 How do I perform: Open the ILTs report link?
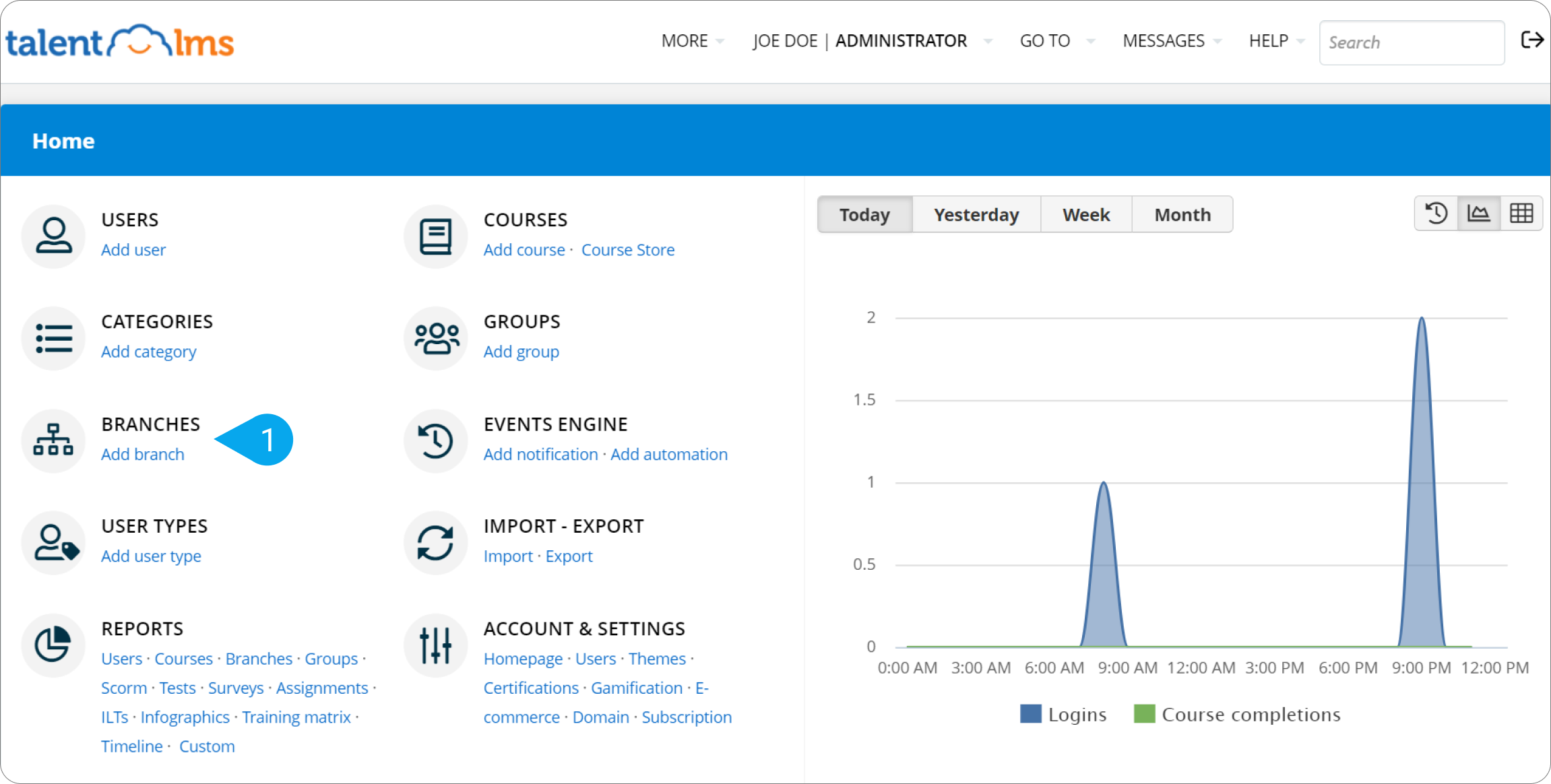(115, 717)
